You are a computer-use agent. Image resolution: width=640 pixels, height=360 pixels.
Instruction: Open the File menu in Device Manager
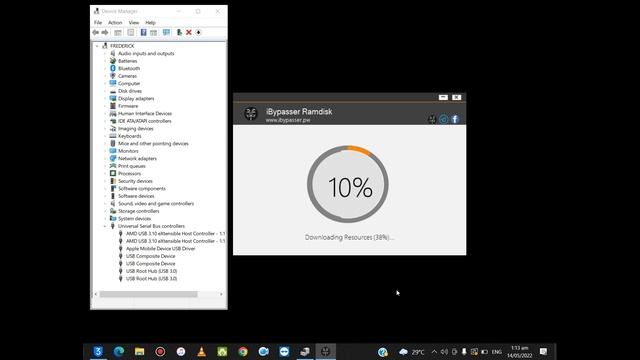tap(98, 22)
